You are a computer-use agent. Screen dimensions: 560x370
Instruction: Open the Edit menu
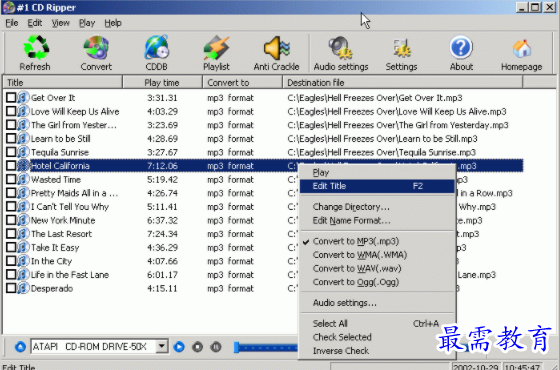35,23
